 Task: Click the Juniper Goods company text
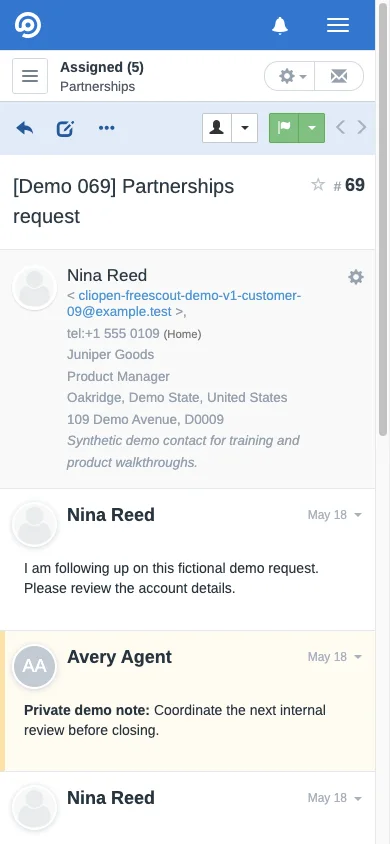pyautogui.click(x=110, y=355)
